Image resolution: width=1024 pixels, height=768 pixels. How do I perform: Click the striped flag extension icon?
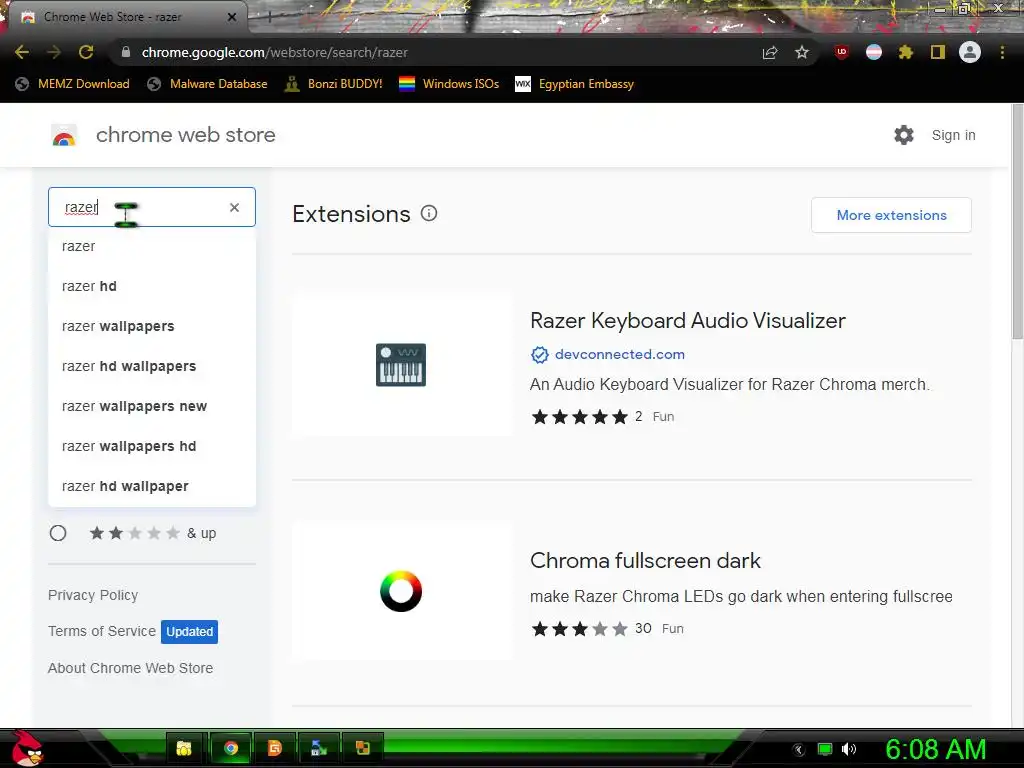(x=874, y=52)
